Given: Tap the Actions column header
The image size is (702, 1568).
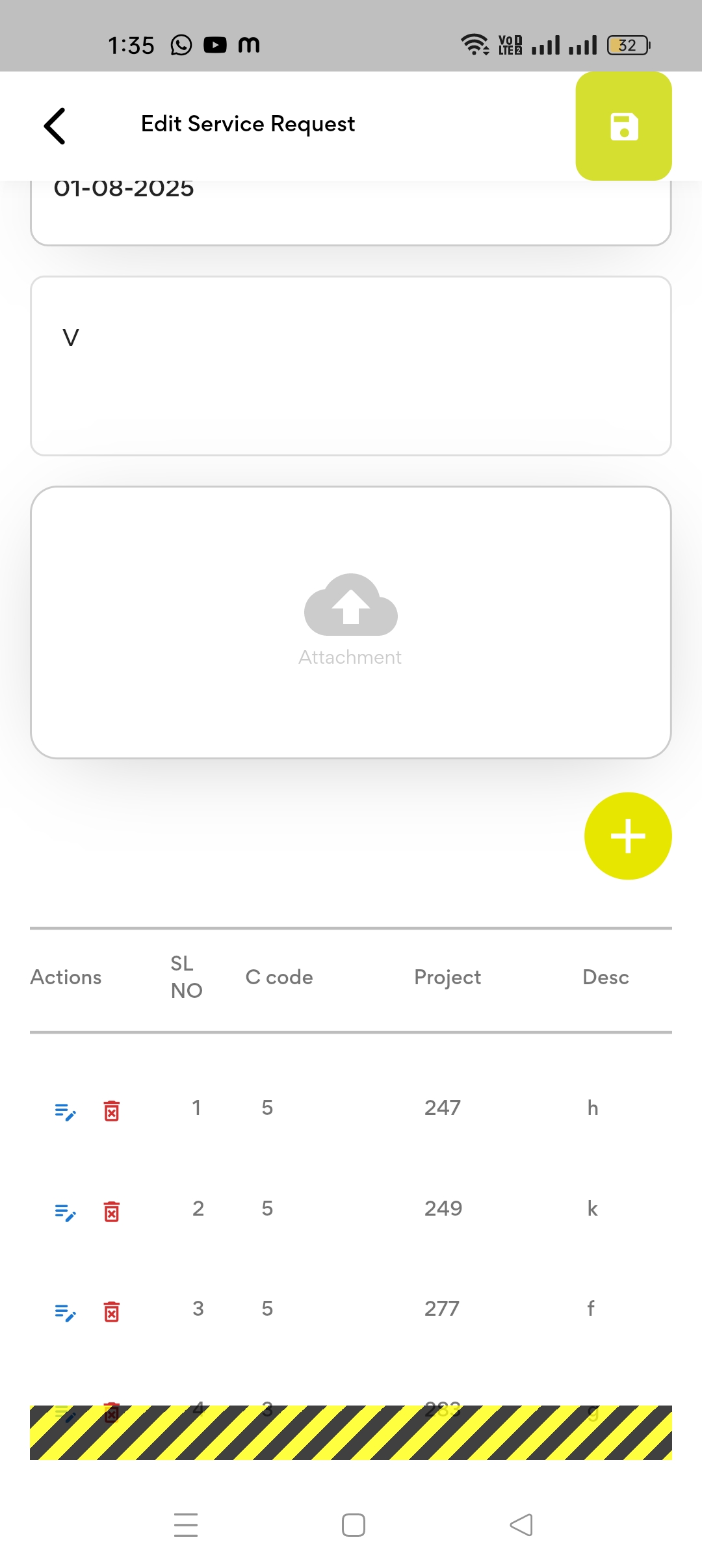Looking at the screenshot, I should [x=66, y=978].
